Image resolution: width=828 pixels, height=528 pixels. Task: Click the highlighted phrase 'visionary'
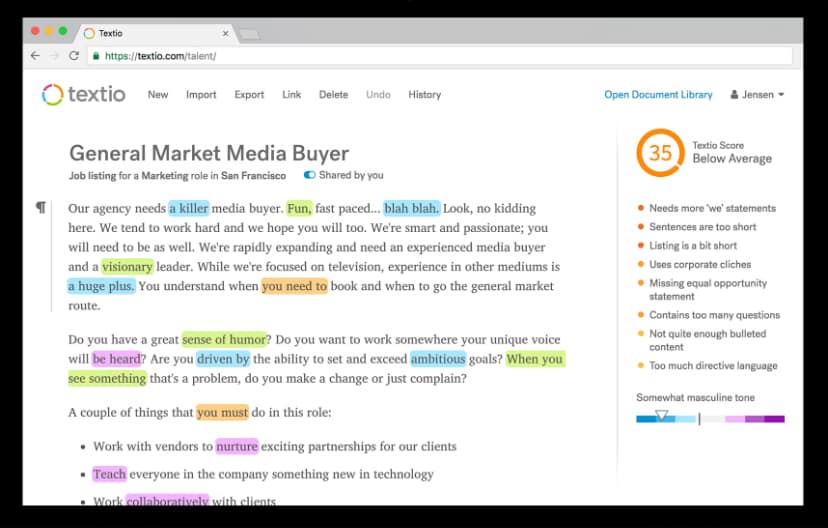pos(127,267)
